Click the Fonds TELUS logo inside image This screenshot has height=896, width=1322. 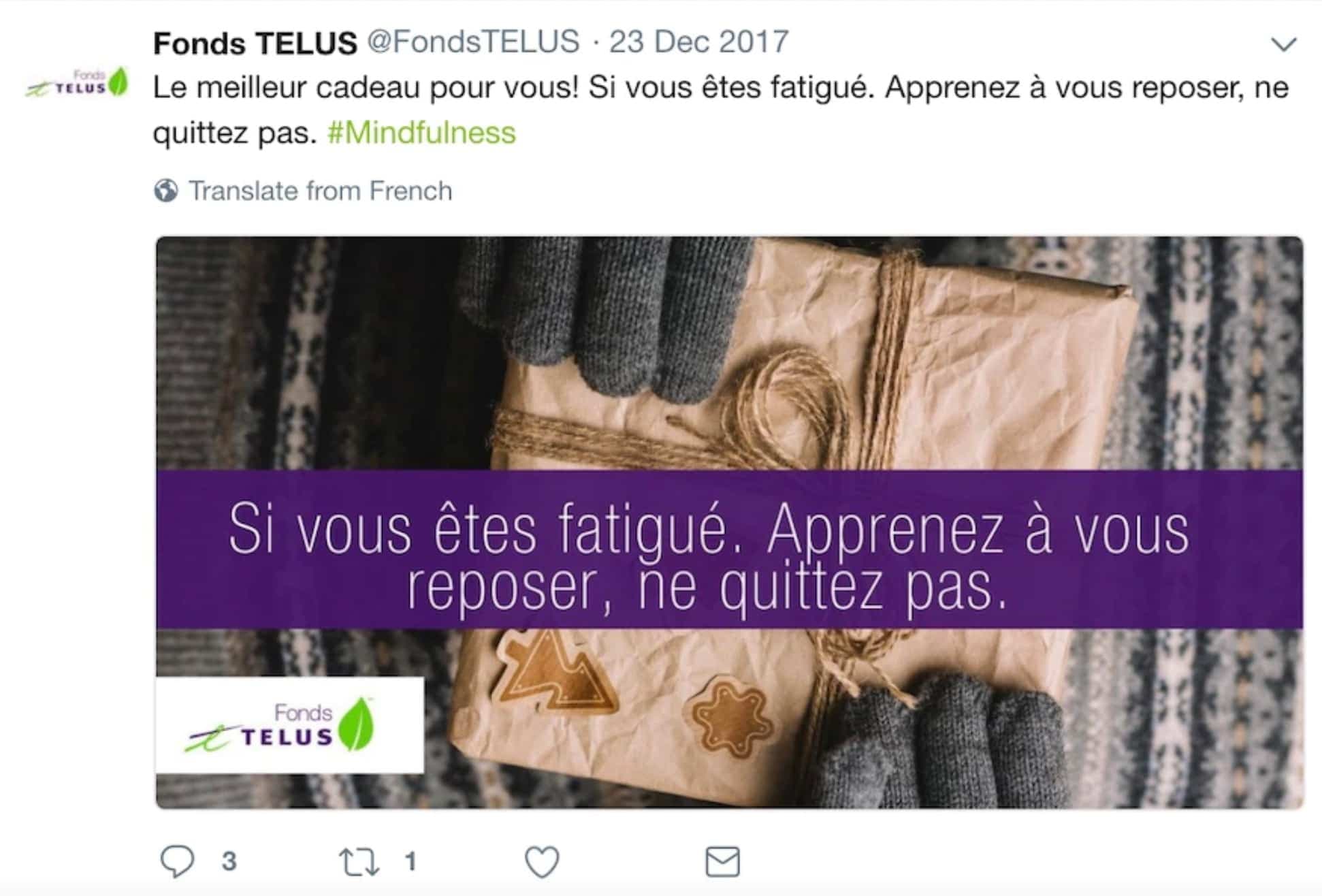tap(289, 725)
